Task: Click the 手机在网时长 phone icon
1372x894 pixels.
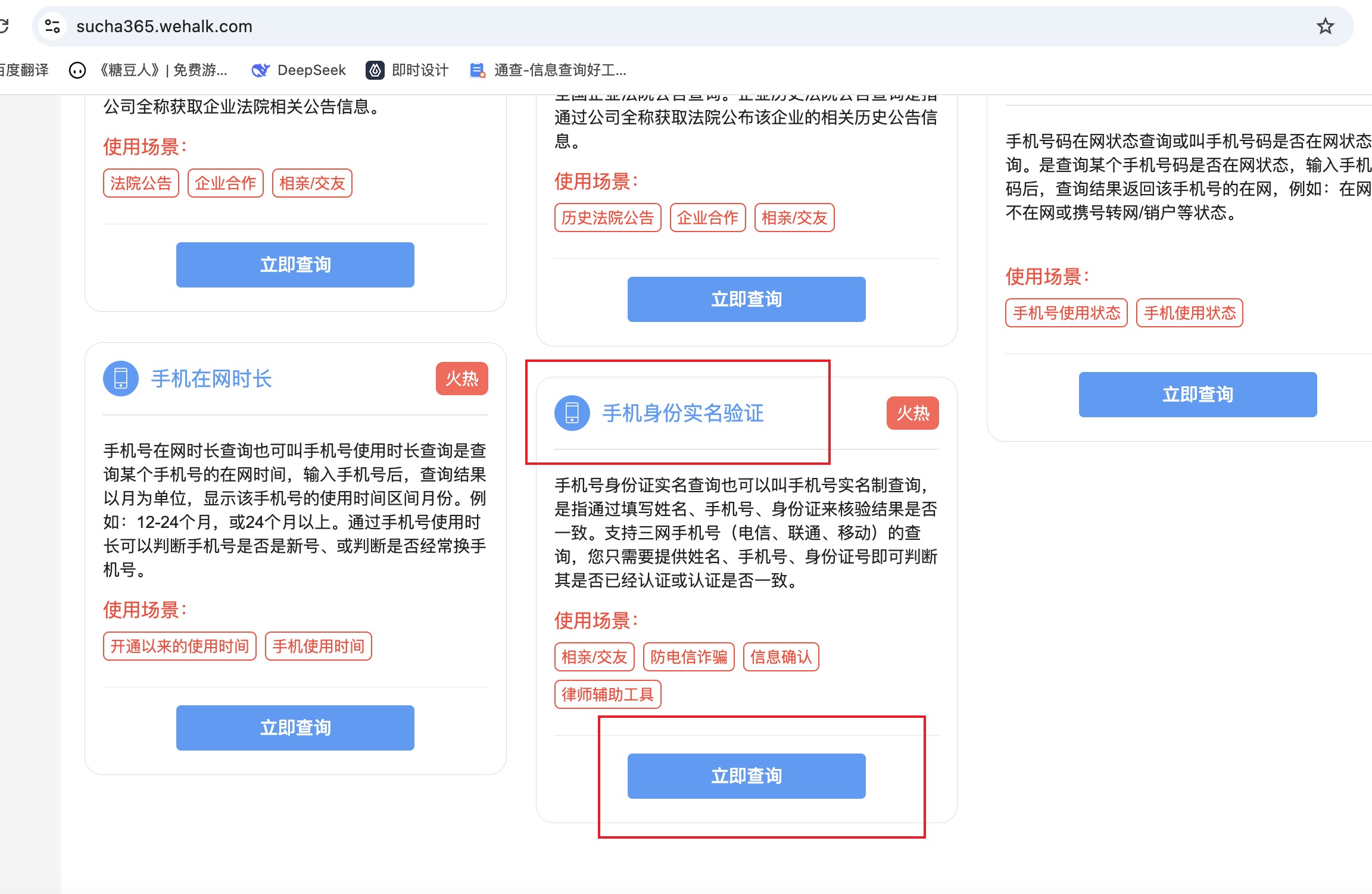Action: [x=121, y=379]
